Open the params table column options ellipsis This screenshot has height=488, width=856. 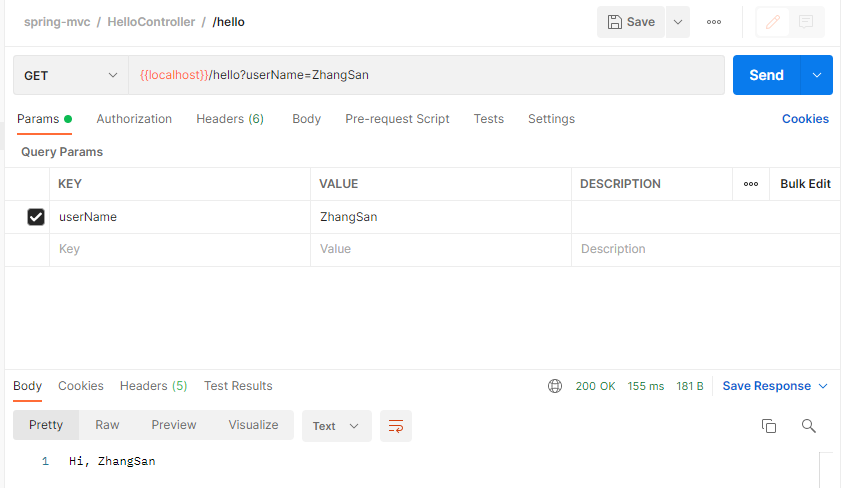coord(751,184)
